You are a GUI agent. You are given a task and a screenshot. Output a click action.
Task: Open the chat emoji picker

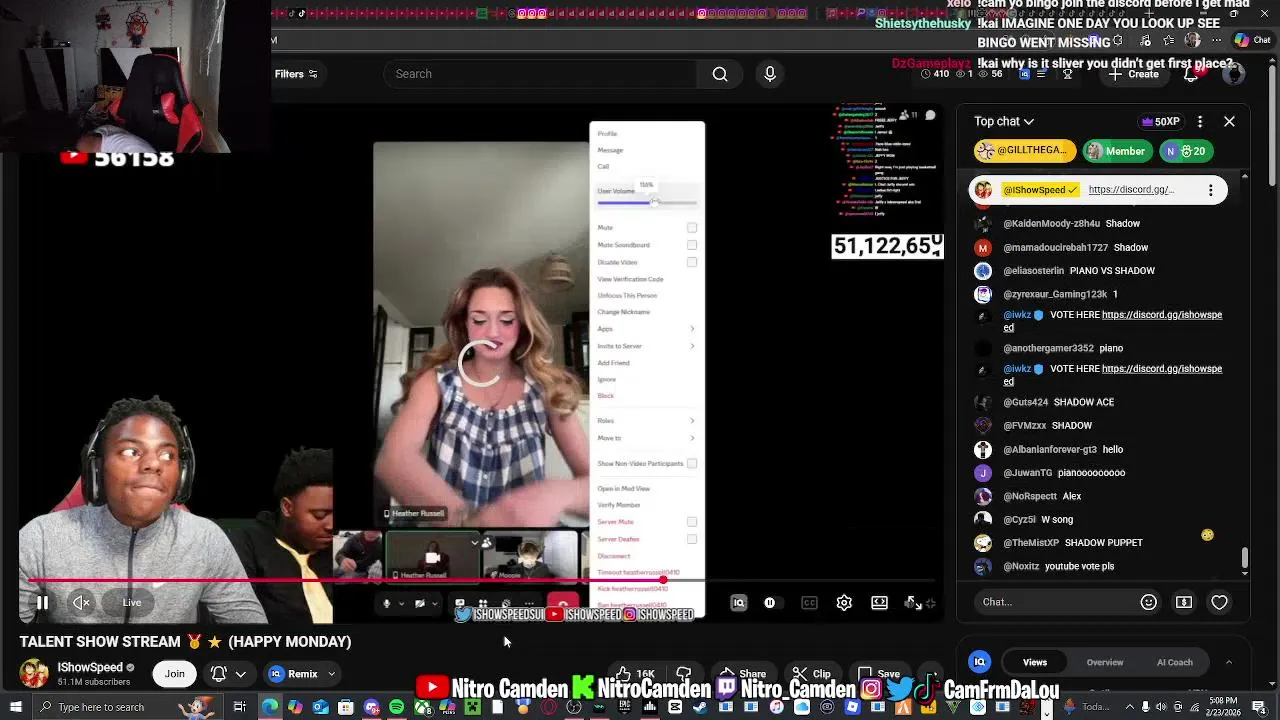1148,602
